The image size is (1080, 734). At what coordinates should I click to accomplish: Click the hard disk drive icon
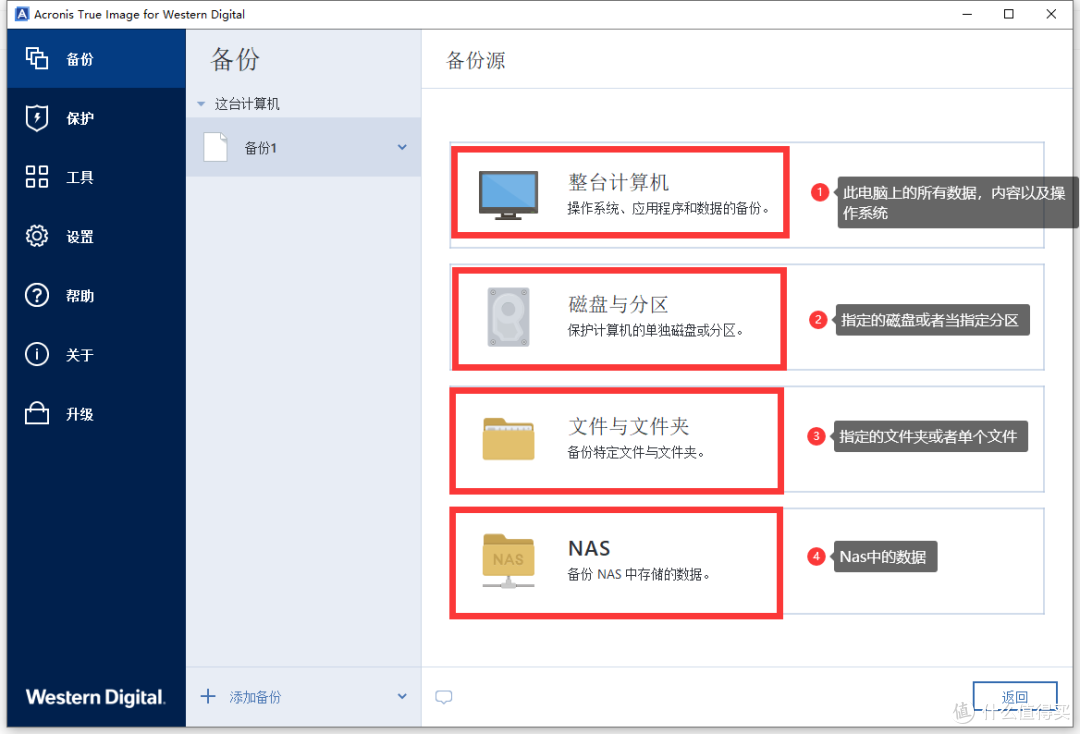point(508,317)
